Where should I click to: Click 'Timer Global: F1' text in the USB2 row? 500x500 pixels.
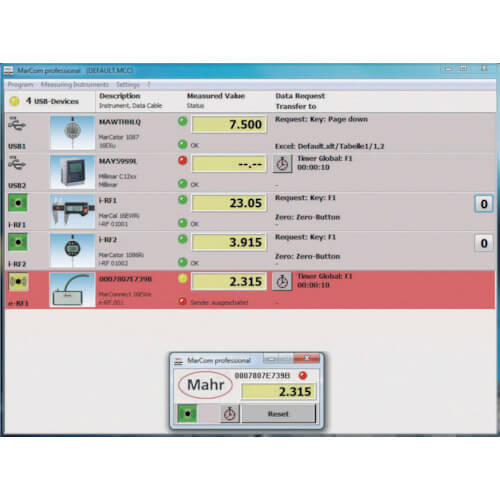click(x=325, y=158)
